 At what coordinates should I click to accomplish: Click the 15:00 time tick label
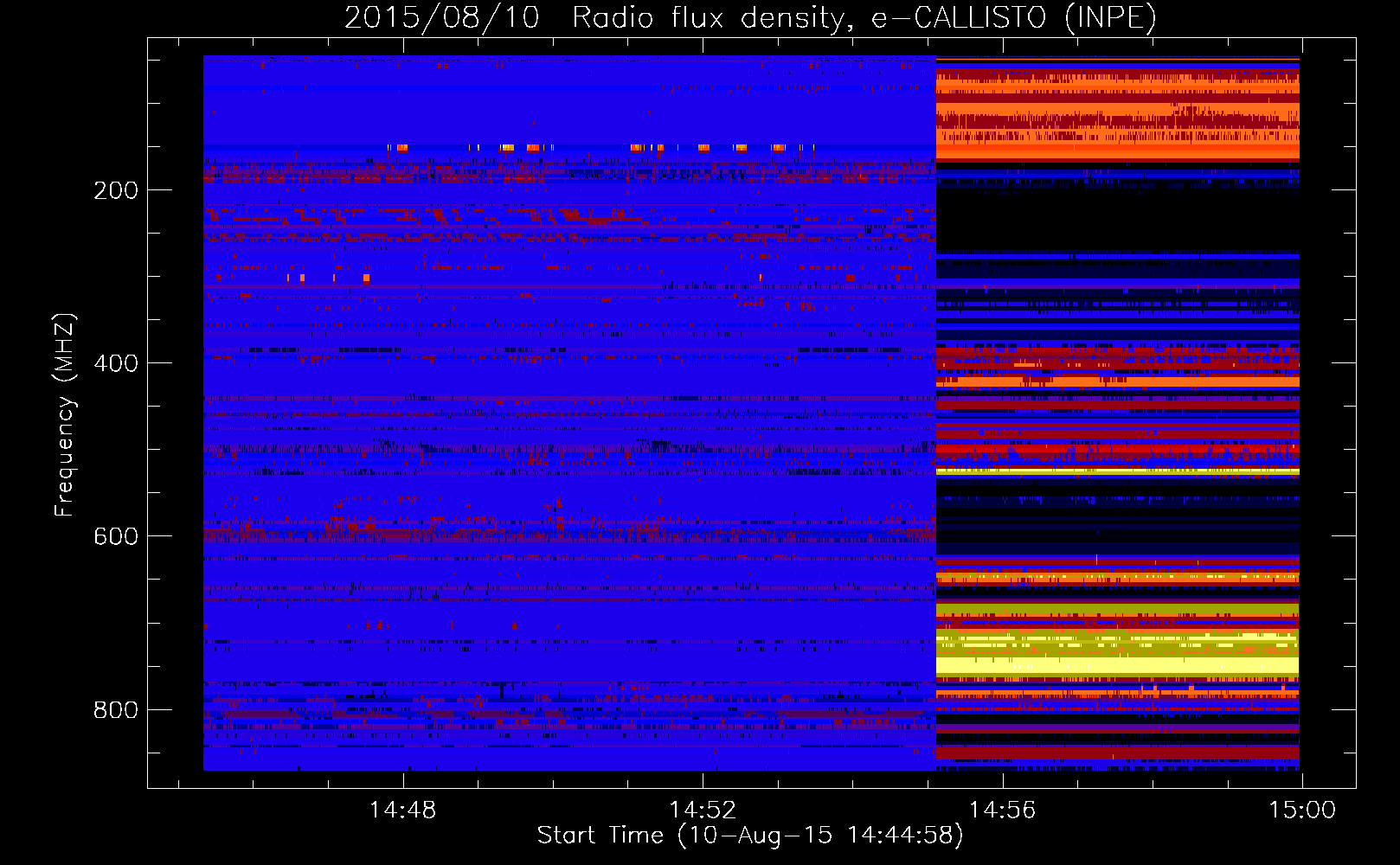(1302, 810)
